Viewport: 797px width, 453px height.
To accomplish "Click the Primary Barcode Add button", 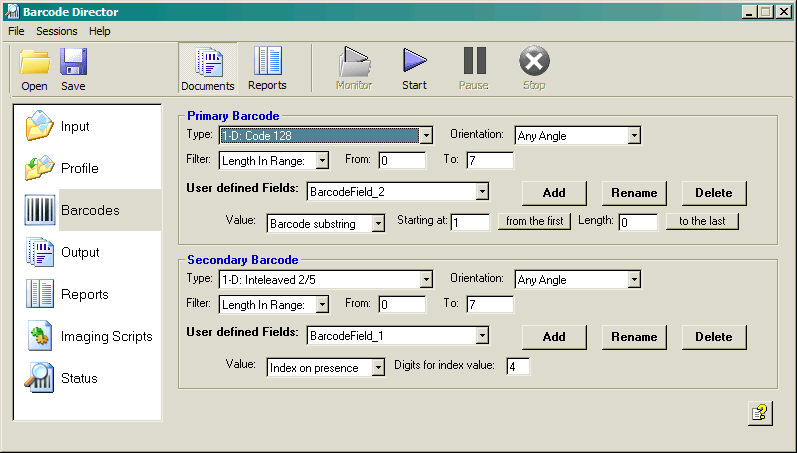I will (554, 193).
